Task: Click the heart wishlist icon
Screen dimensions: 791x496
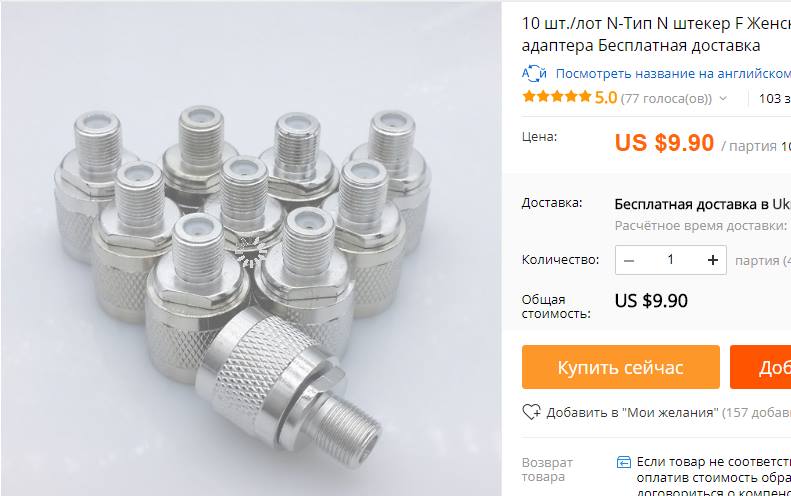Action: (x=531, y=412)
